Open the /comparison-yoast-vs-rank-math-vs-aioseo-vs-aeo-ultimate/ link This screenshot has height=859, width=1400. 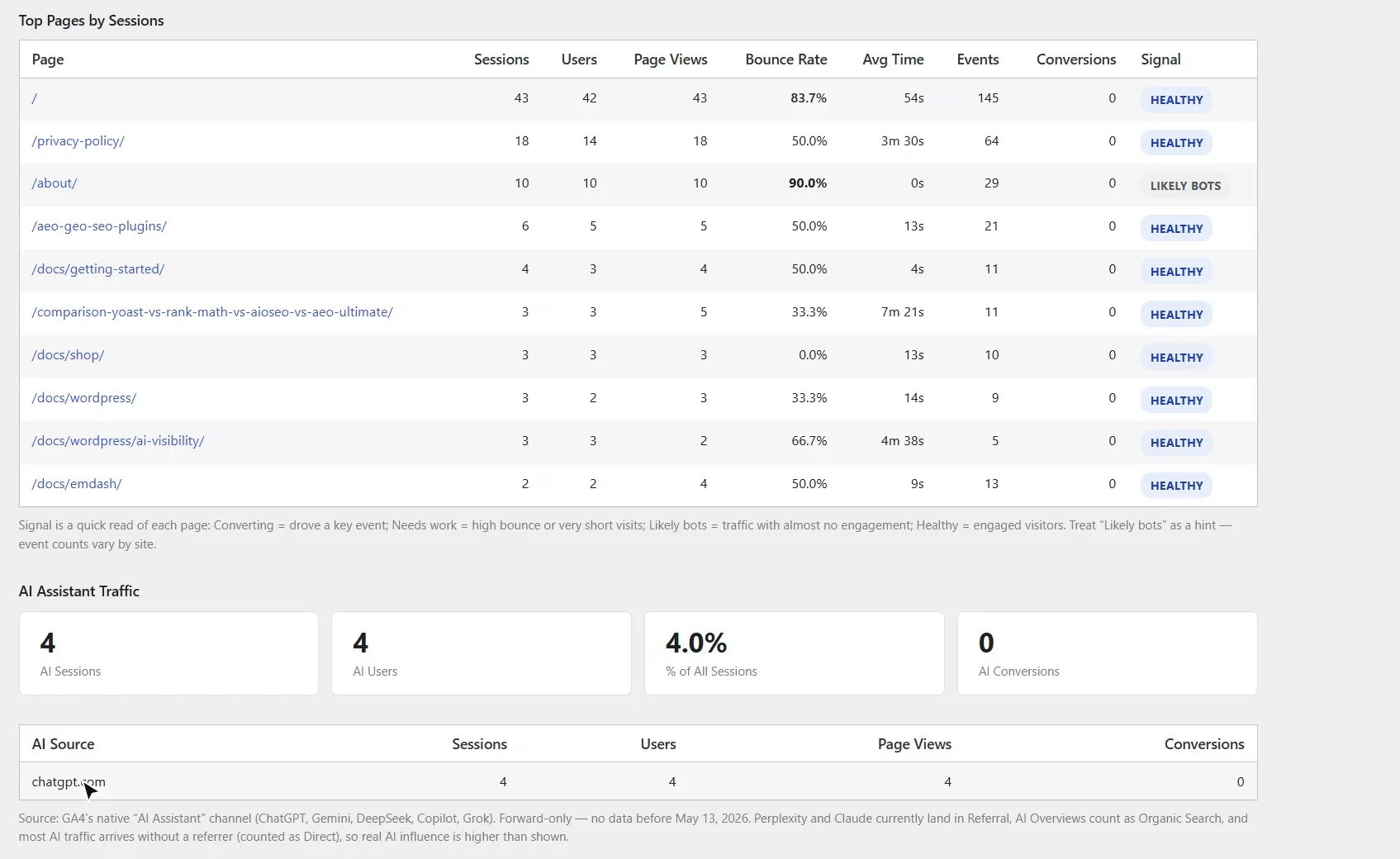[212, 312]
